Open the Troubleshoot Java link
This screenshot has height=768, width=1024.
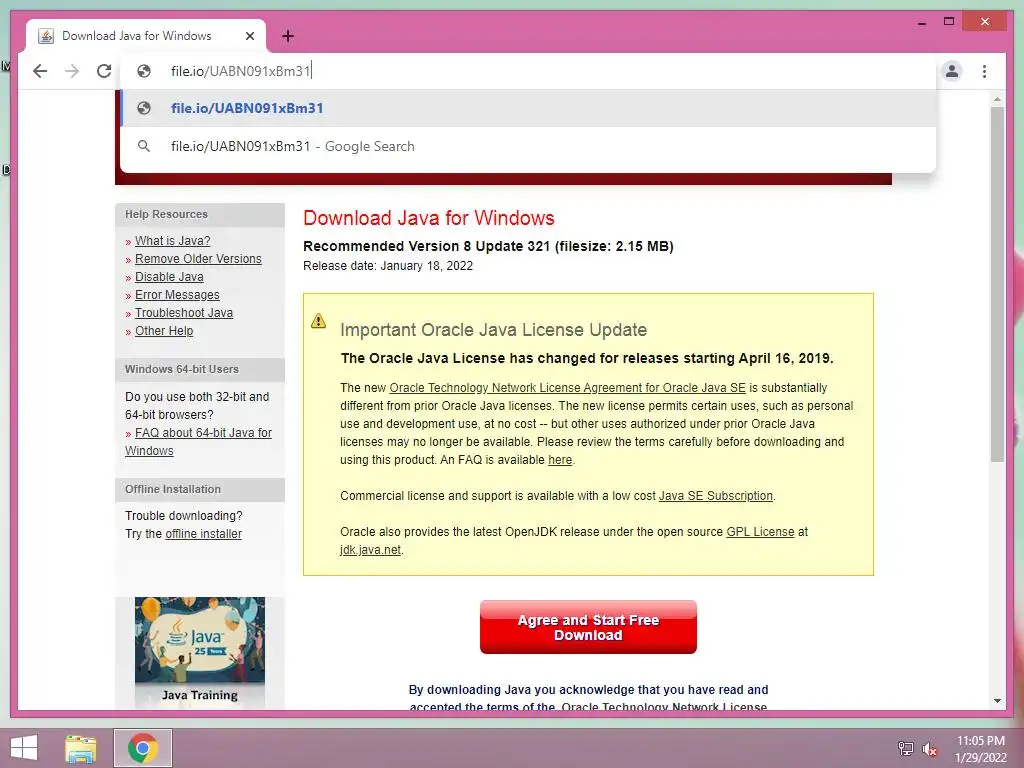point(184,313)
